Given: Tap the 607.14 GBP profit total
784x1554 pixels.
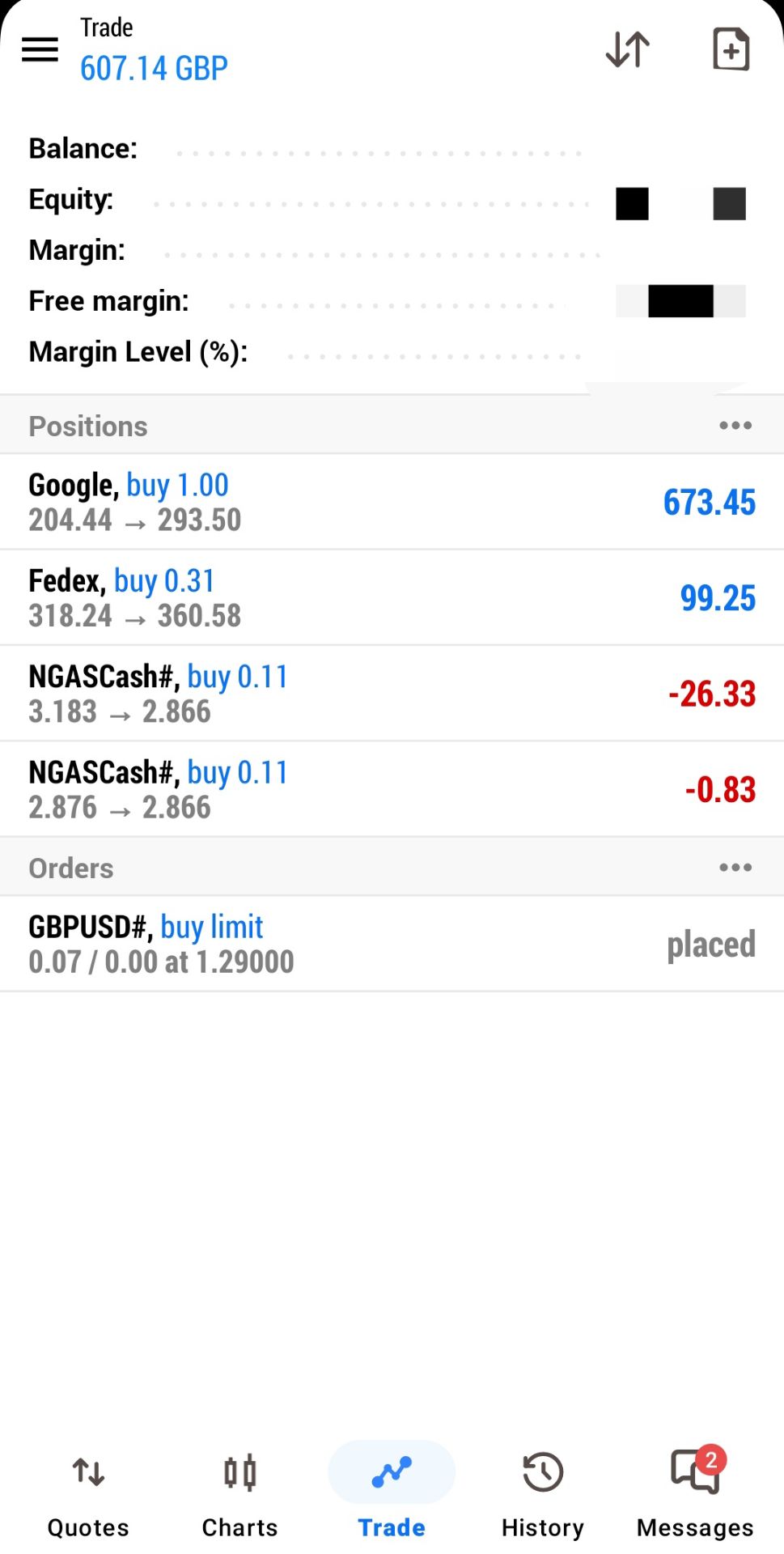Looking at the screenshot, I should [154, 69].
